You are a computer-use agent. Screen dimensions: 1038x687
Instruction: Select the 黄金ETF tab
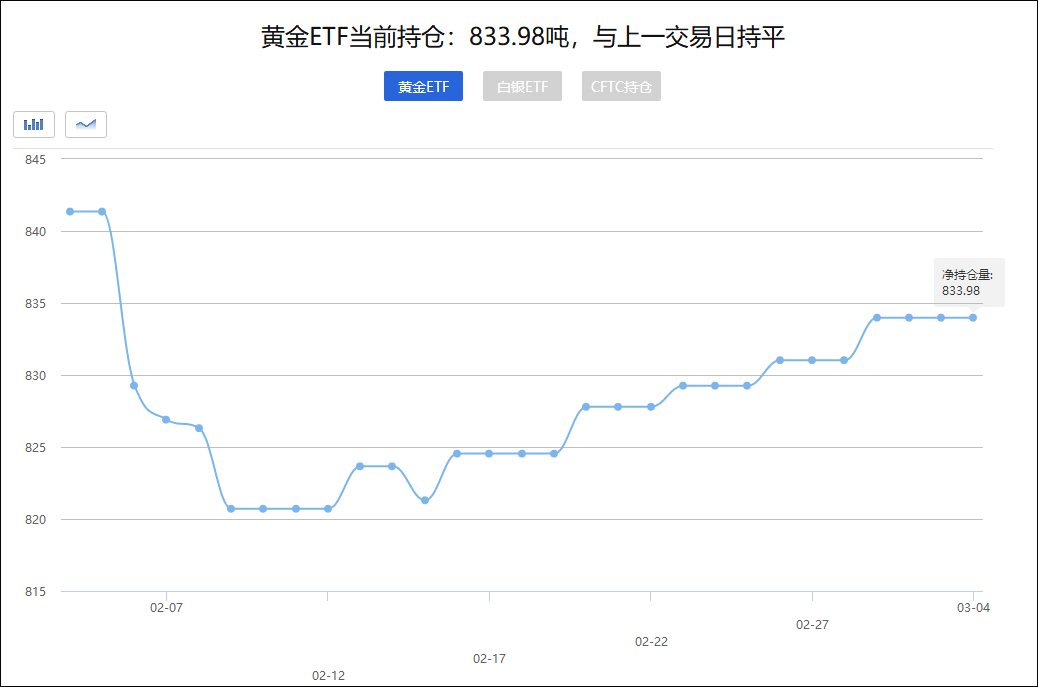point(423,87)
